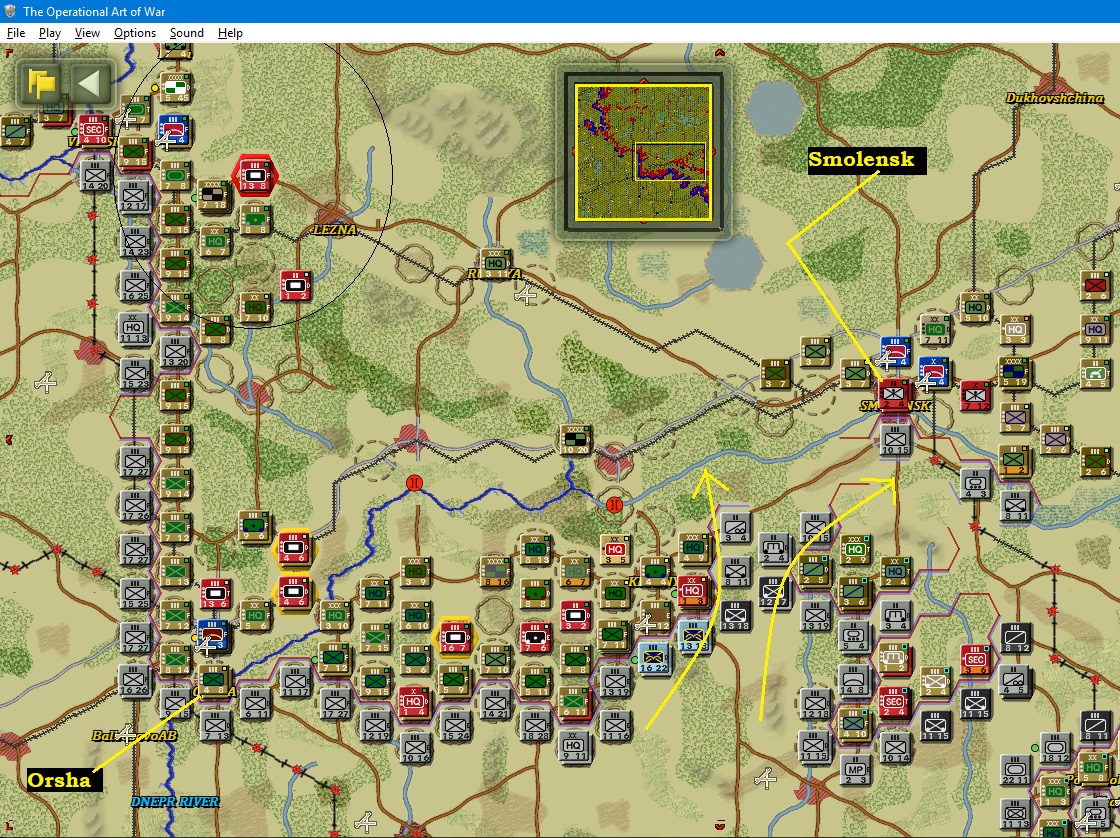The width and height of the screenshot is (1120, 838).
Task: Select the gray infantry unit 14-20
Action: coord(95,175)
